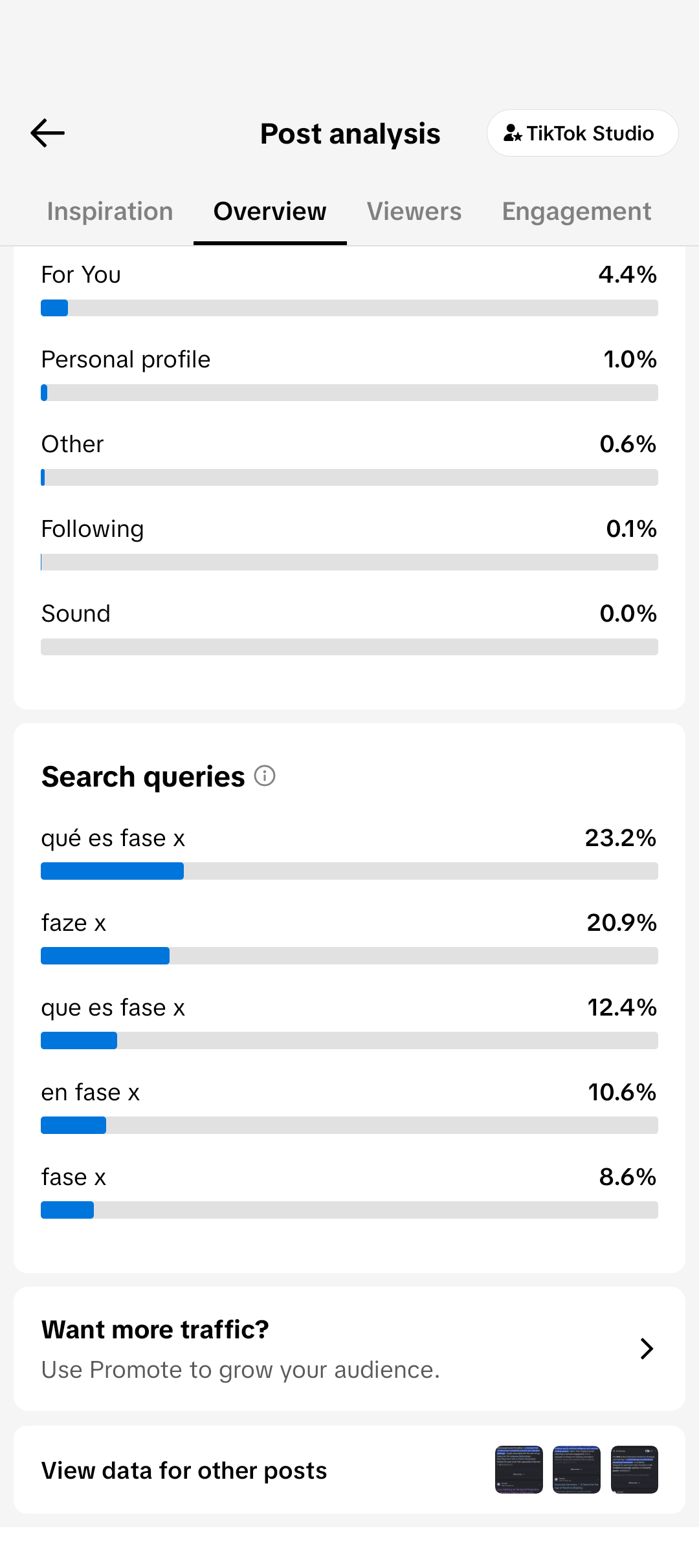The image size is (699, 1568).
Task: Select the first other-post thumbnail
Action: [519, 1470]
